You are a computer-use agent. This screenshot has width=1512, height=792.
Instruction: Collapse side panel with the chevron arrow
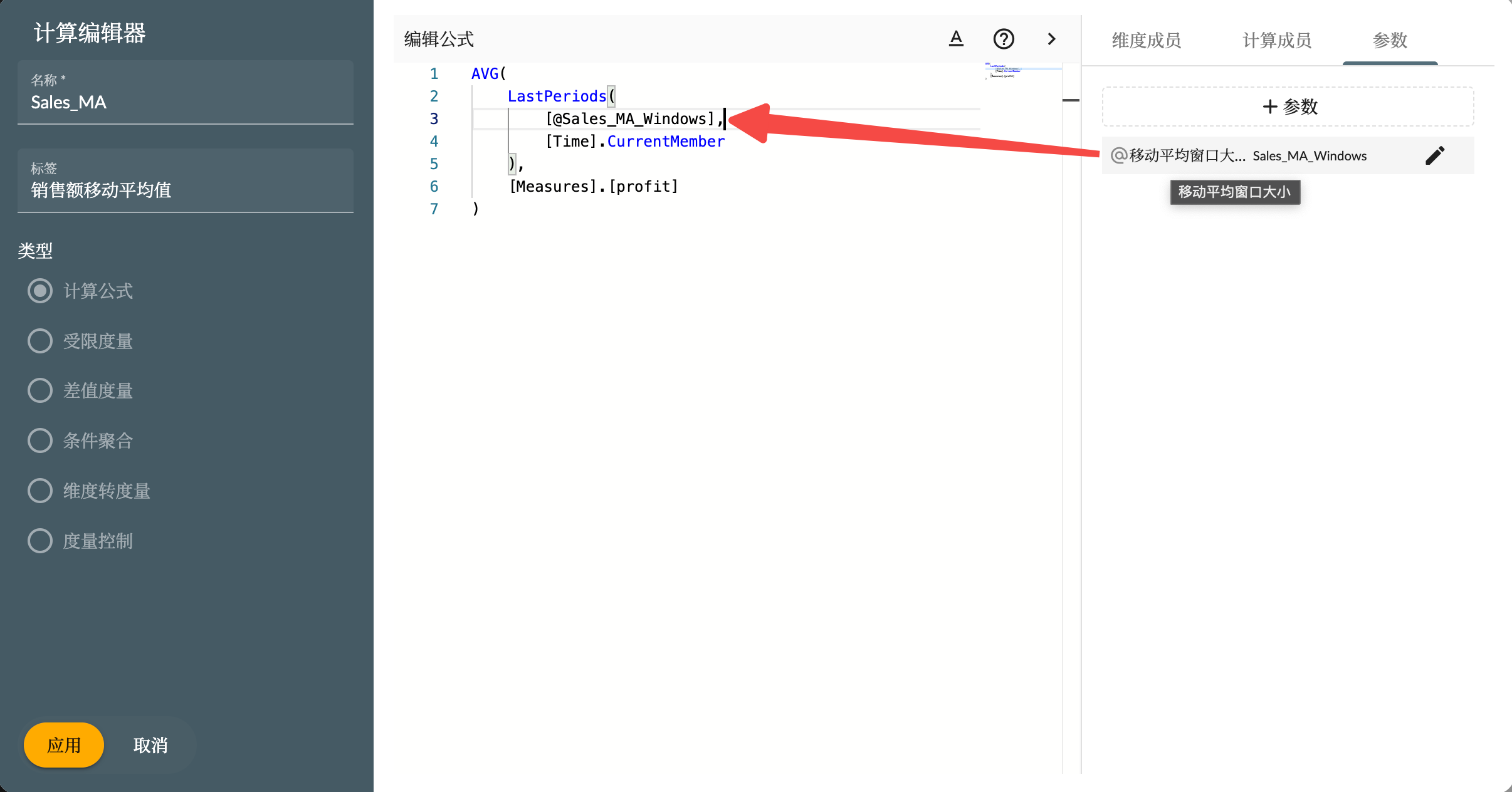[x=1052, y=39]
